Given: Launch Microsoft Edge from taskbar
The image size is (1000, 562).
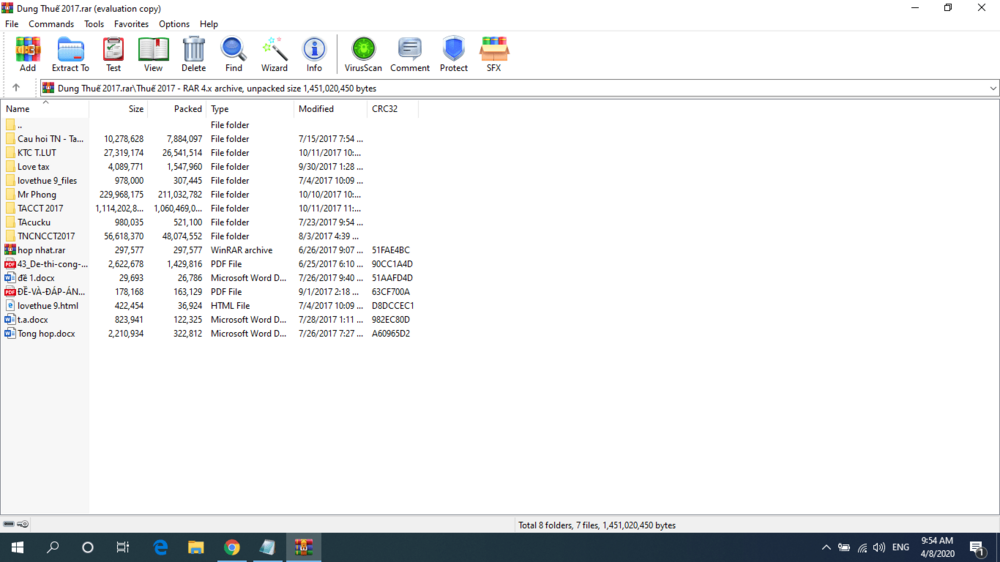Looking at the screenshot, I should tap(161, 547).
